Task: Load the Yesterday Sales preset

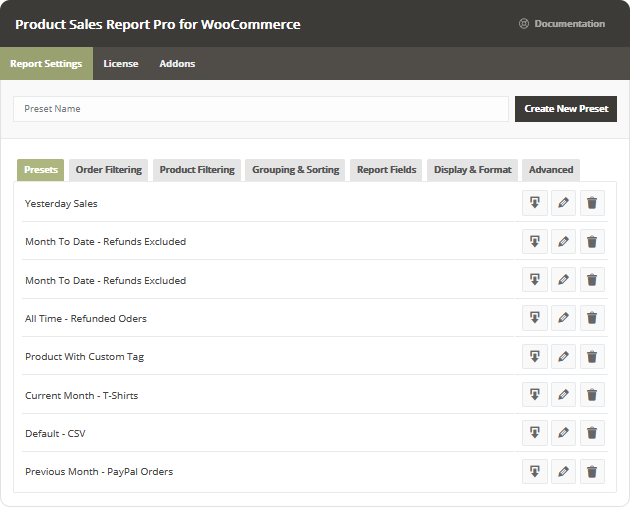Action: click(x=535, y=203)
